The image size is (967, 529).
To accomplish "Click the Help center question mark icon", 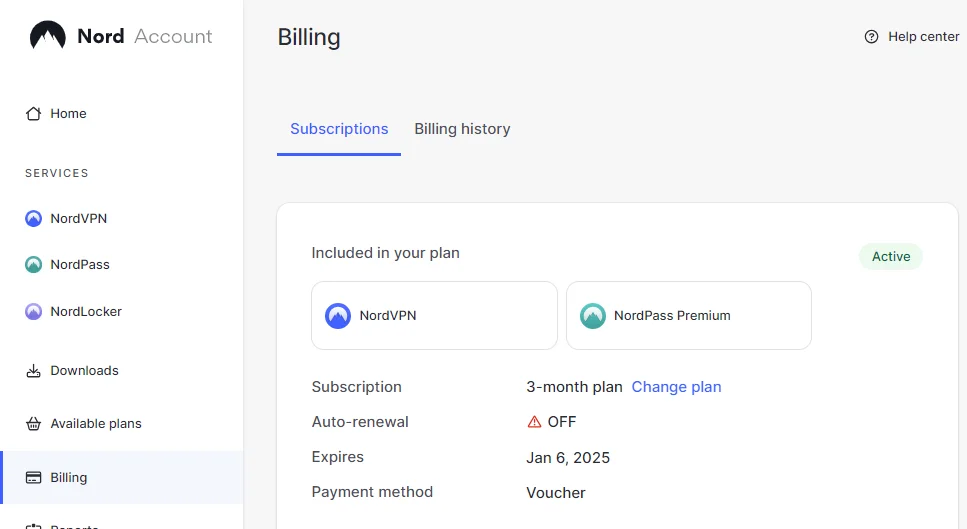I will pyautogui.click(x=871, y=37).
